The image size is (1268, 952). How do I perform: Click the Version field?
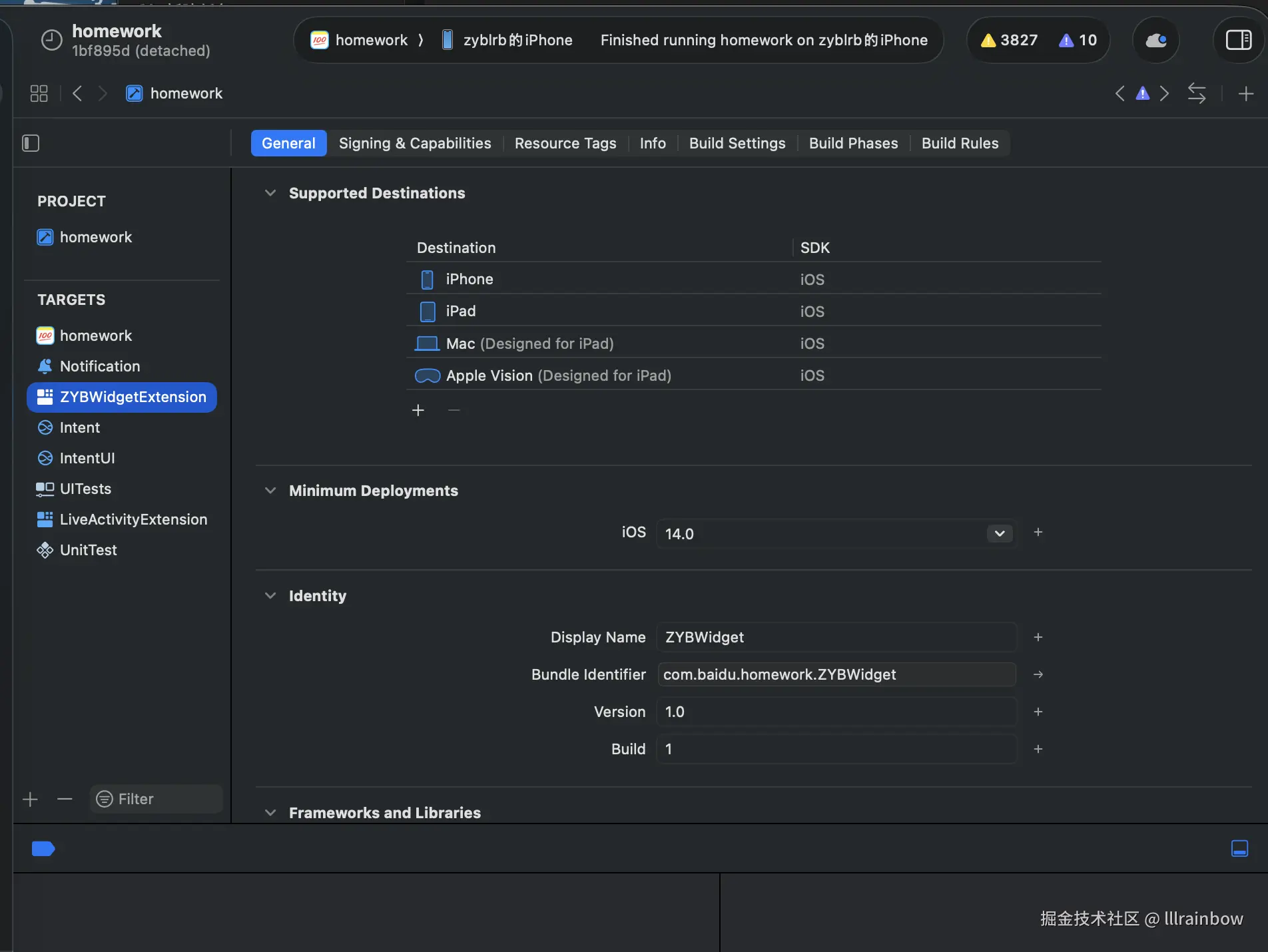pos(836,712)
